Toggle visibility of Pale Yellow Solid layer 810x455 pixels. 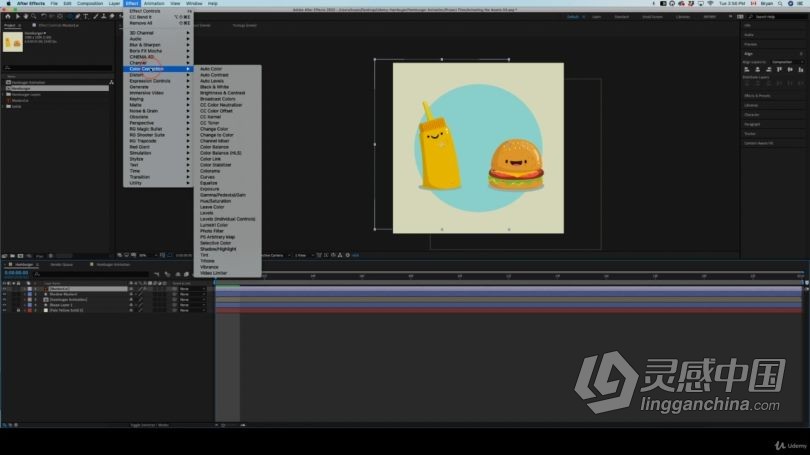tap(5, 310)
